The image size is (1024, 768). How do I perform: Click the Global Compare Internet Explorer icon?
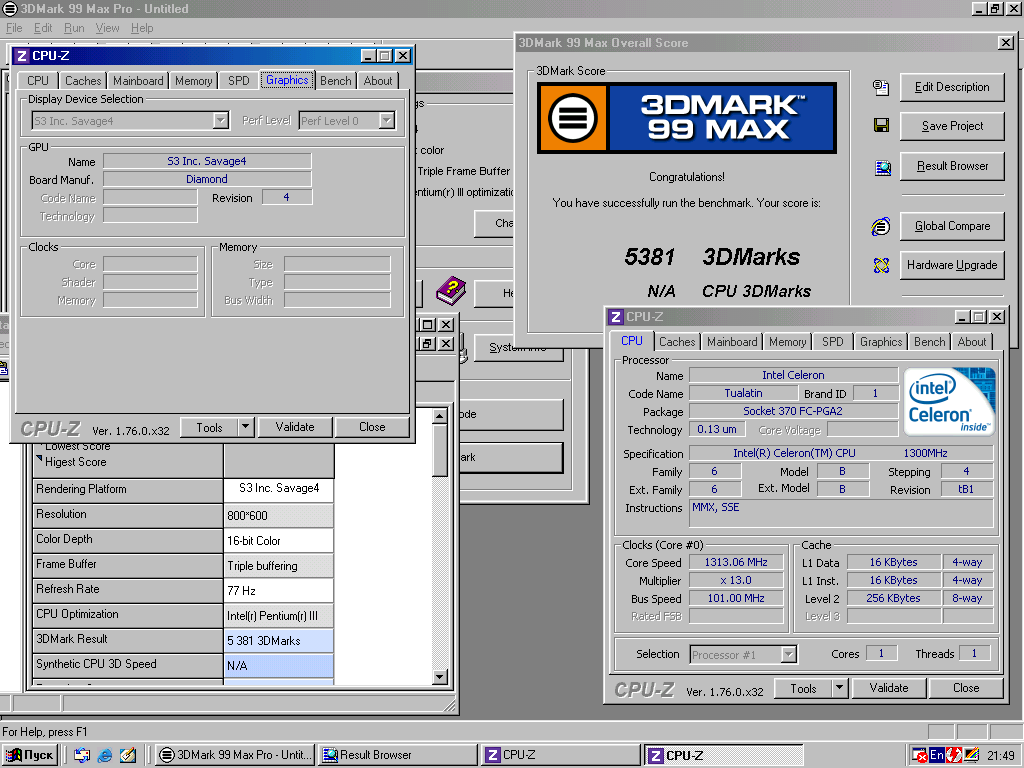(881, 227)
